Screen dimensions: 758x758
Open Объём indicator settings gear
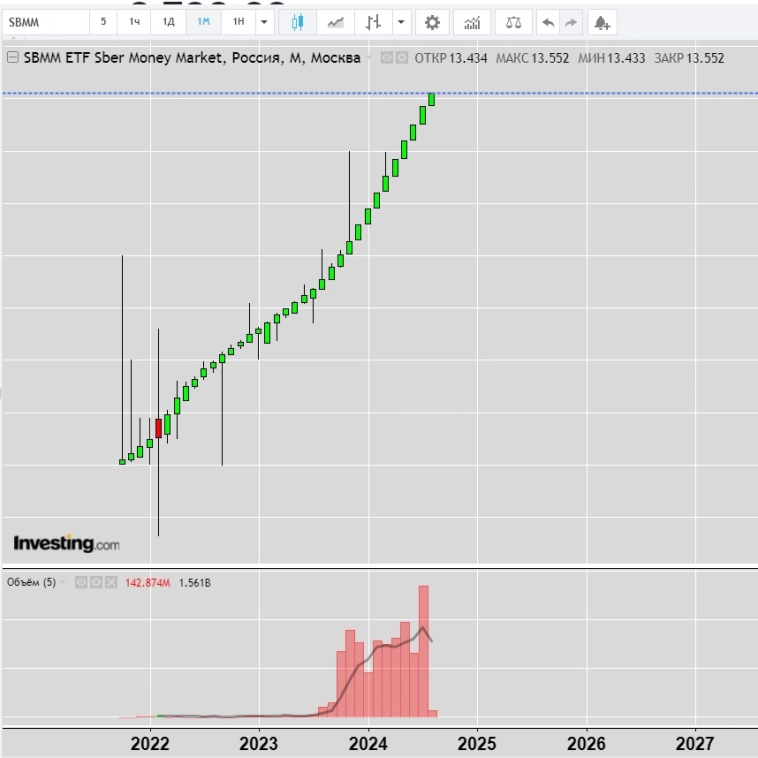[x=96, y=583]
